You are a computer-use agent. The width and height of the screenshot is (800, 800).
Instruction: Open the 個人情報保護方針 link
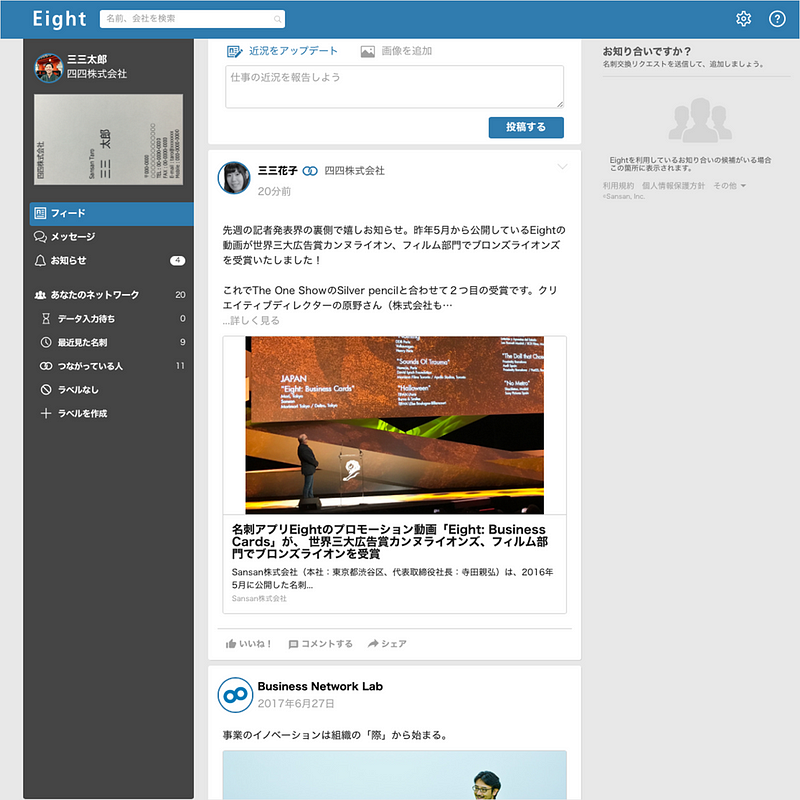pos(673,186)
